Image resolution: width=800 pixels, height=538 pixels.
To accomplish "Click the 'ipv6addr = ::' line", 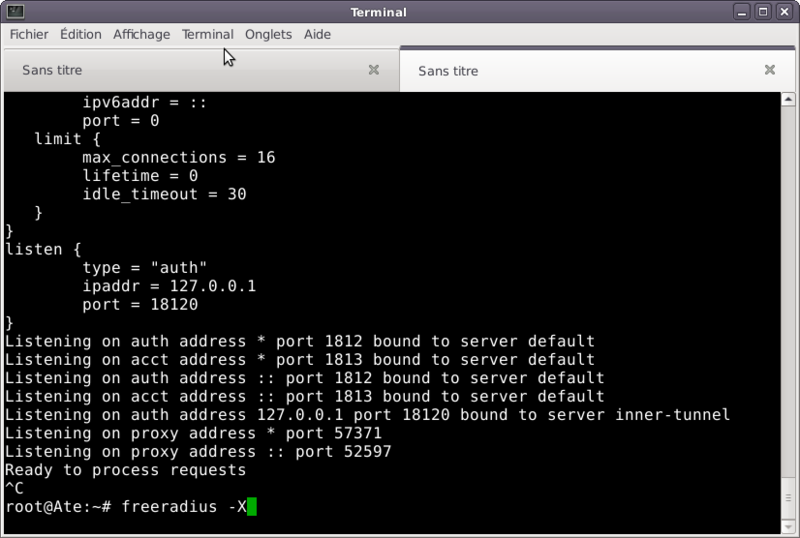I will point(144,103).
